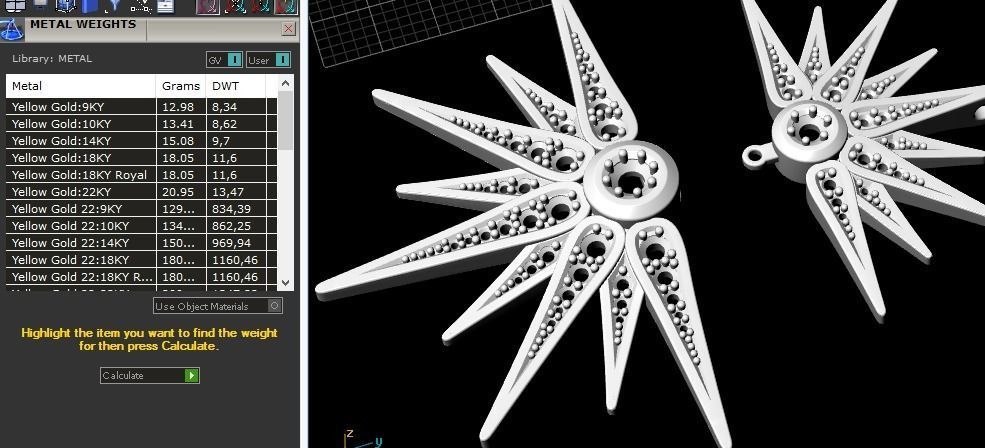Click the solid blue block icon
The image size is (985, 448).
(x=89, y=6)
